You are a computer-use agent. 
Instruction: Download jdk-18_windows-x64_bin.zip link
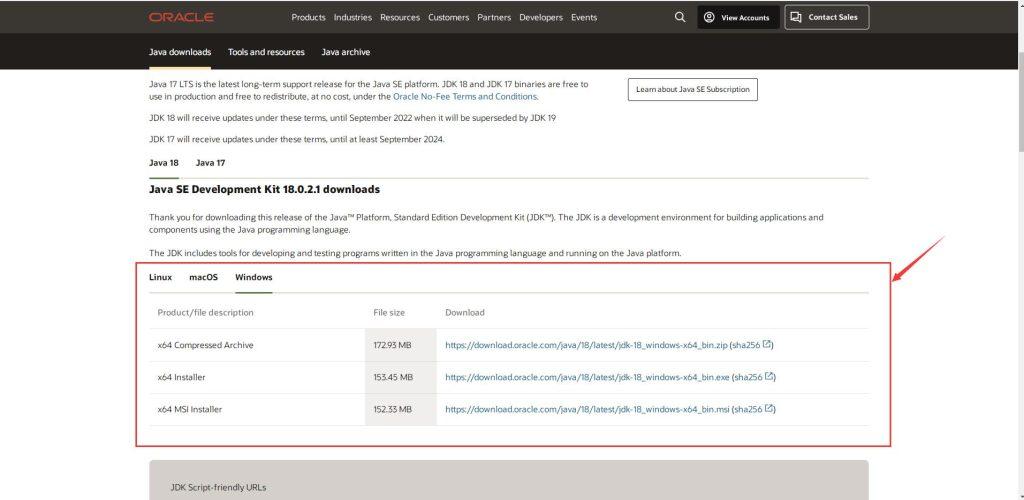pyautogui.click(x=586, y=345)
